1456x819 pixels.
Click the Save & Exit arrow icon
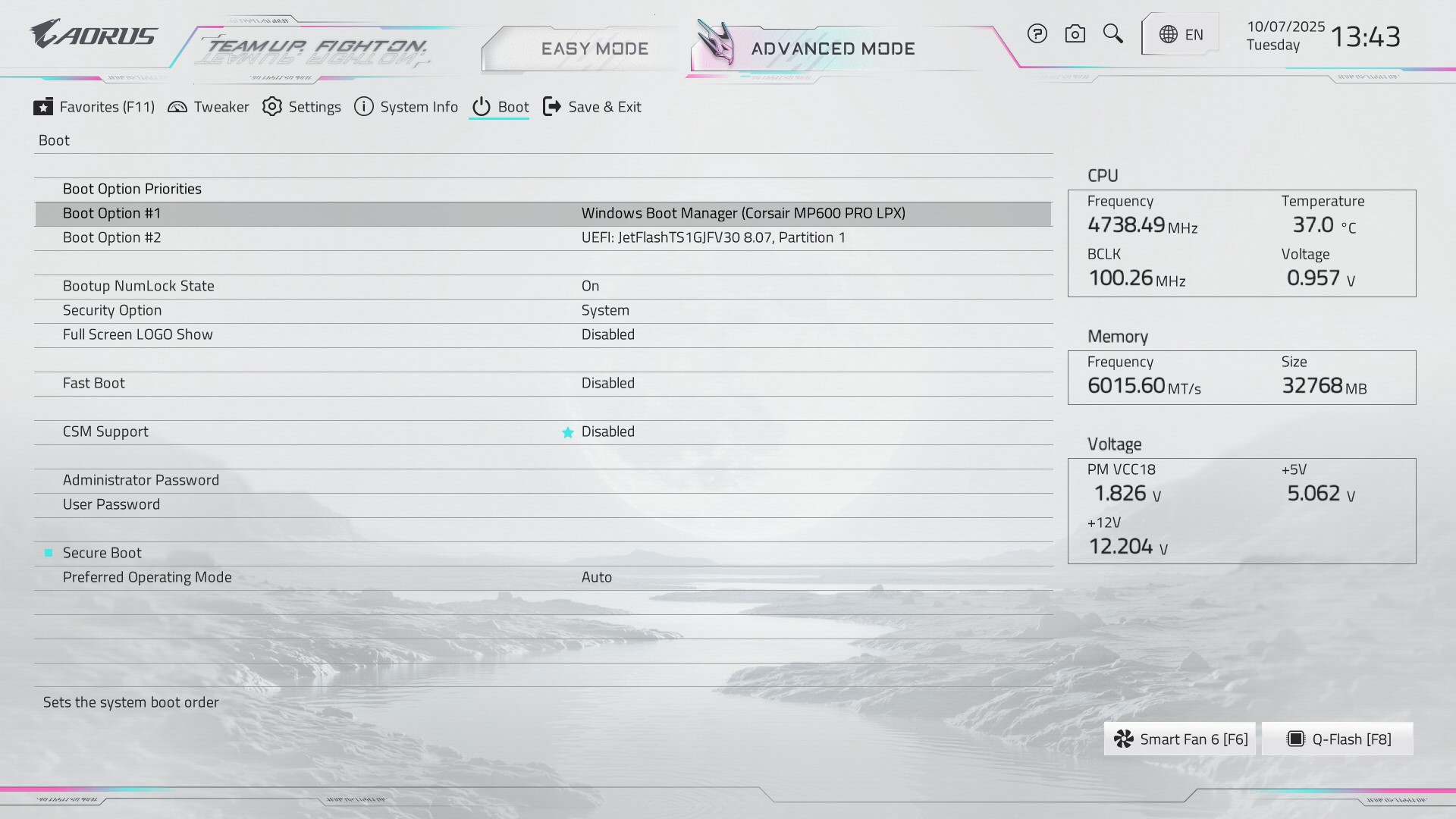click(552, 107)
